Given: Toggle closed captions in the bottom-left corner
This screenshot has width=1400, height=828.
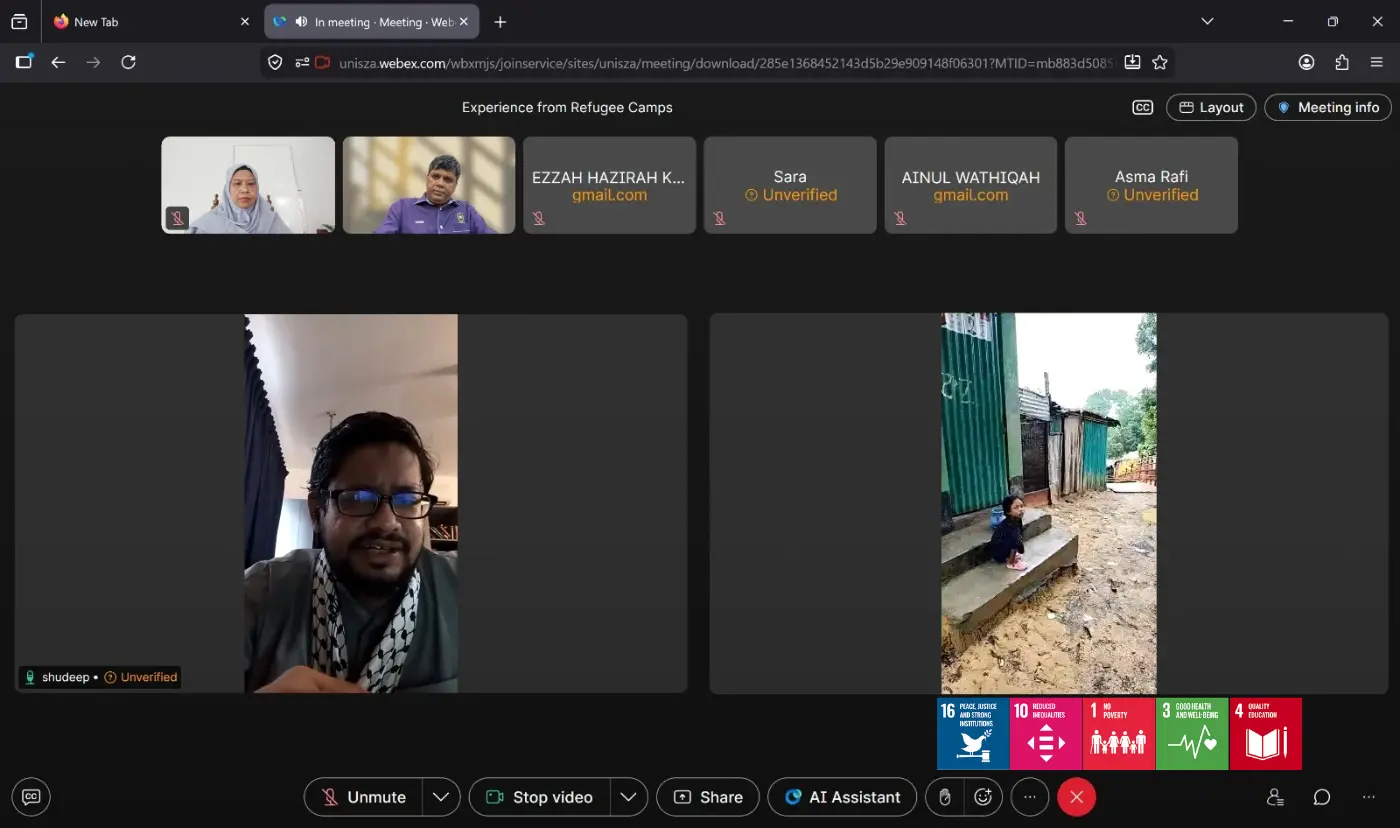Looking at the screenshot, I should pyautogui.click(x=31, y=797).
